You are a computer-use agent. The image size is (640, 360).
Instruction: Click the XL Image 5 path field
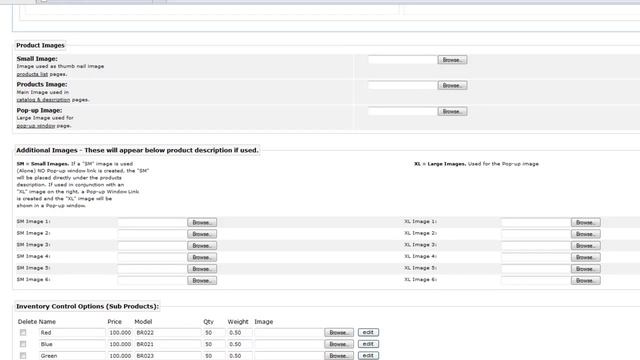tap(536, 269)
